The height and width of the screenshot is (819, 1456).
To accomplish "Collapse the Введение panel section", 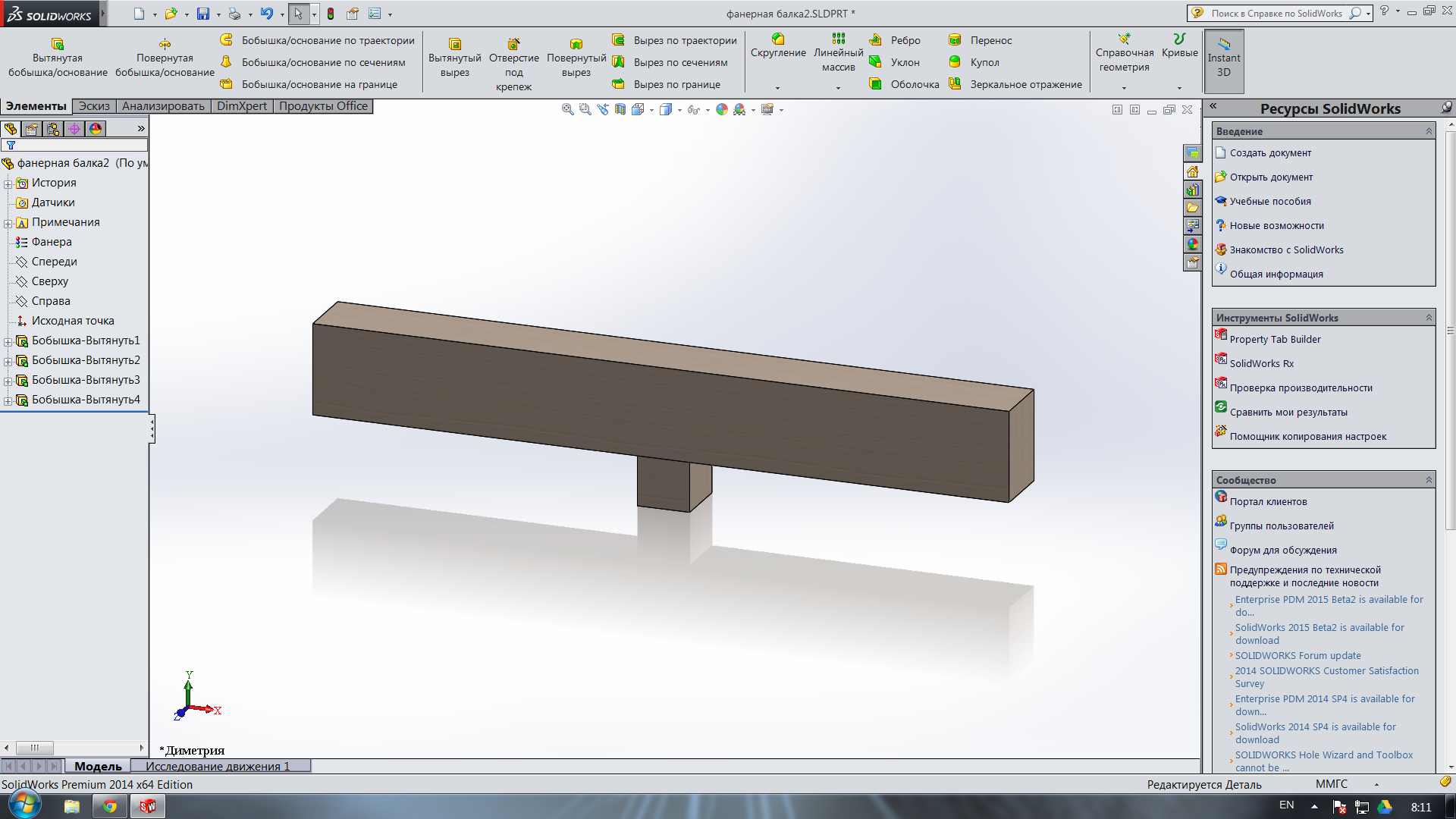I will click(x=1429, y=131).
